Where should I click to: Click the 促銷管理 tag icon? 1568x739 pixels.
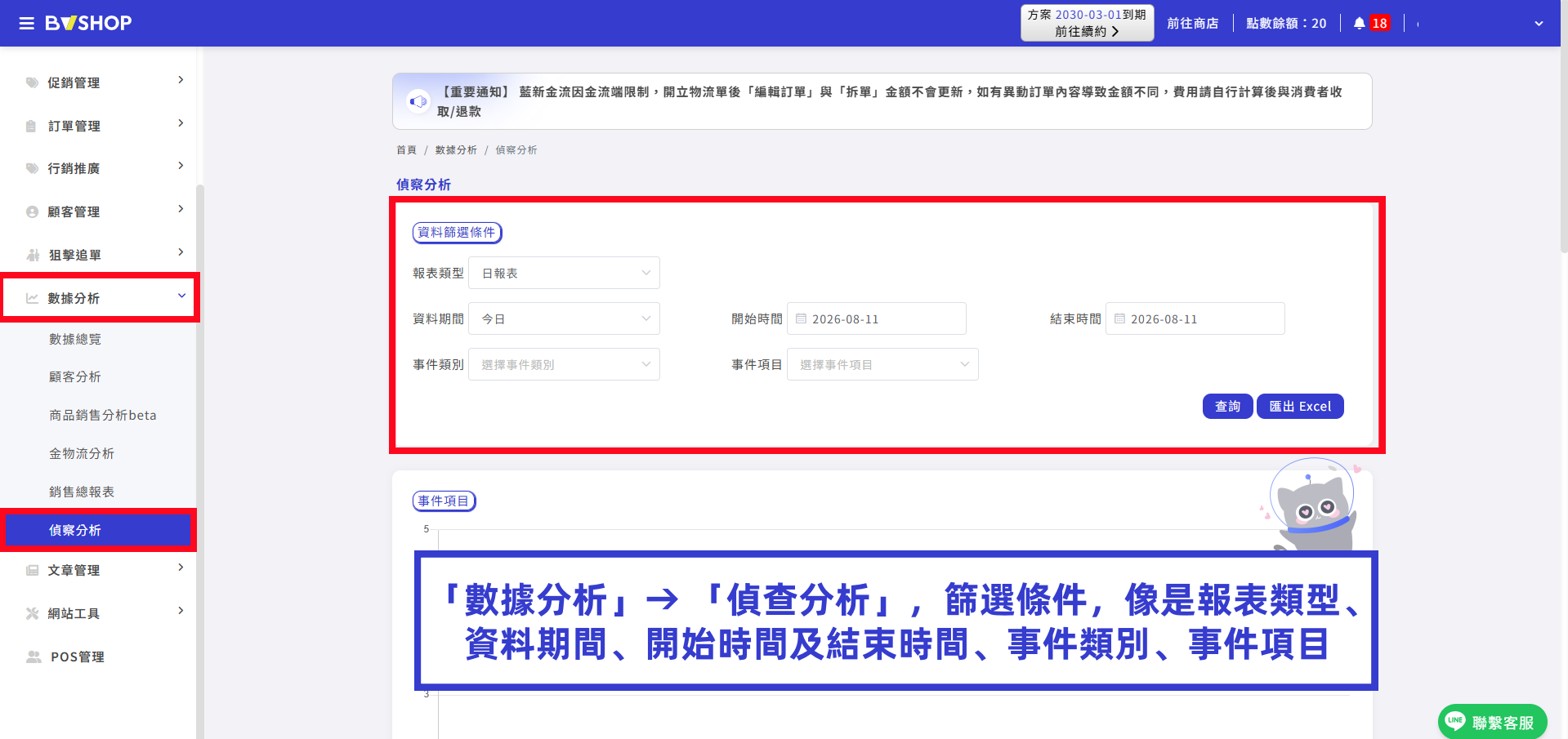pos(33,82)
